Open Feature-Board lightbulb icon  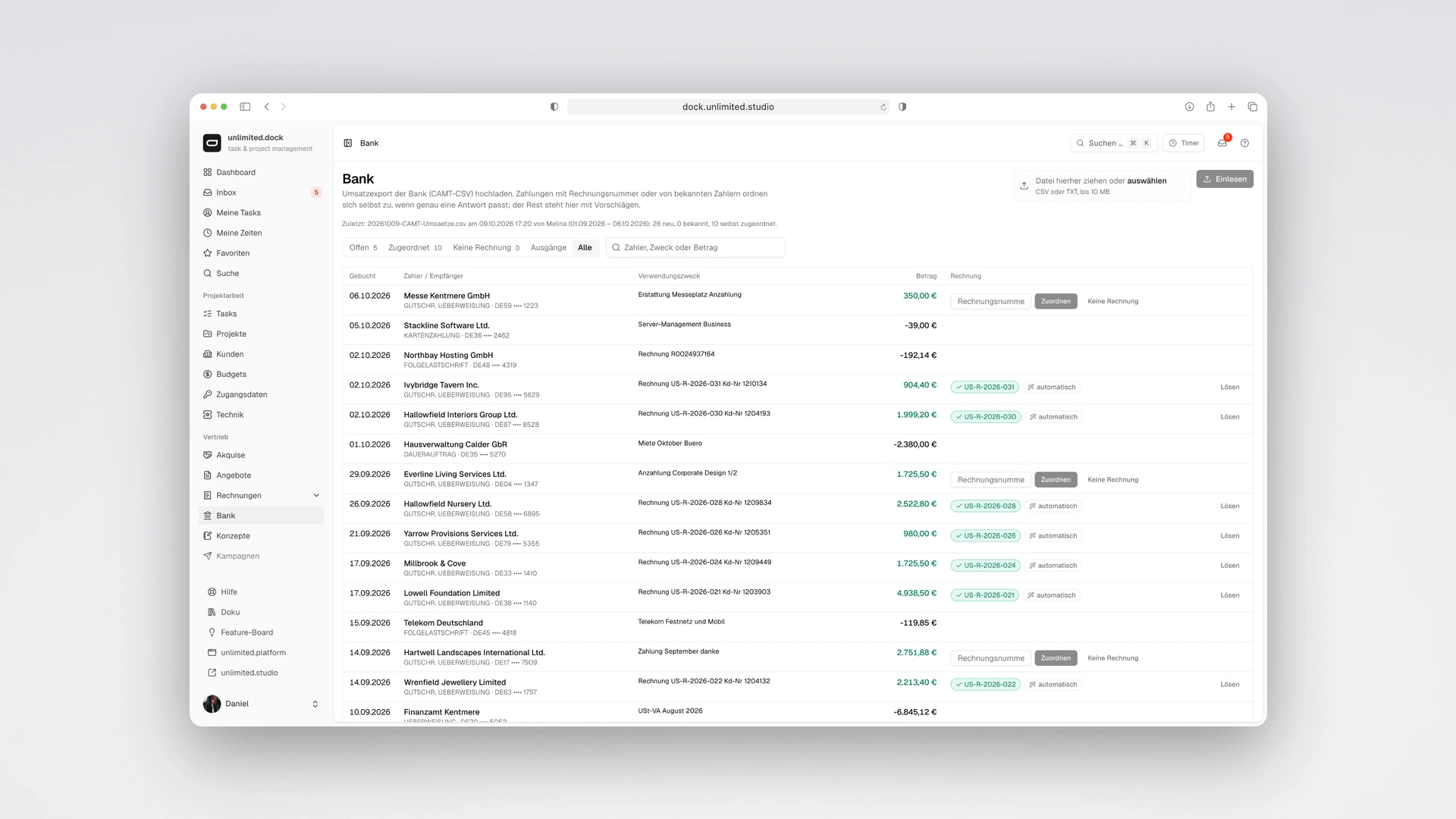pos(212,632)
